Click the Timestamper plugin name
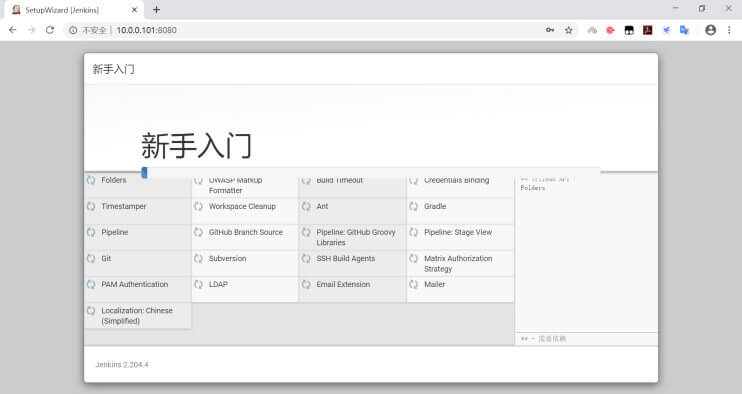The width and height of the screenshot is (742, 394). [x=124, y=206]
